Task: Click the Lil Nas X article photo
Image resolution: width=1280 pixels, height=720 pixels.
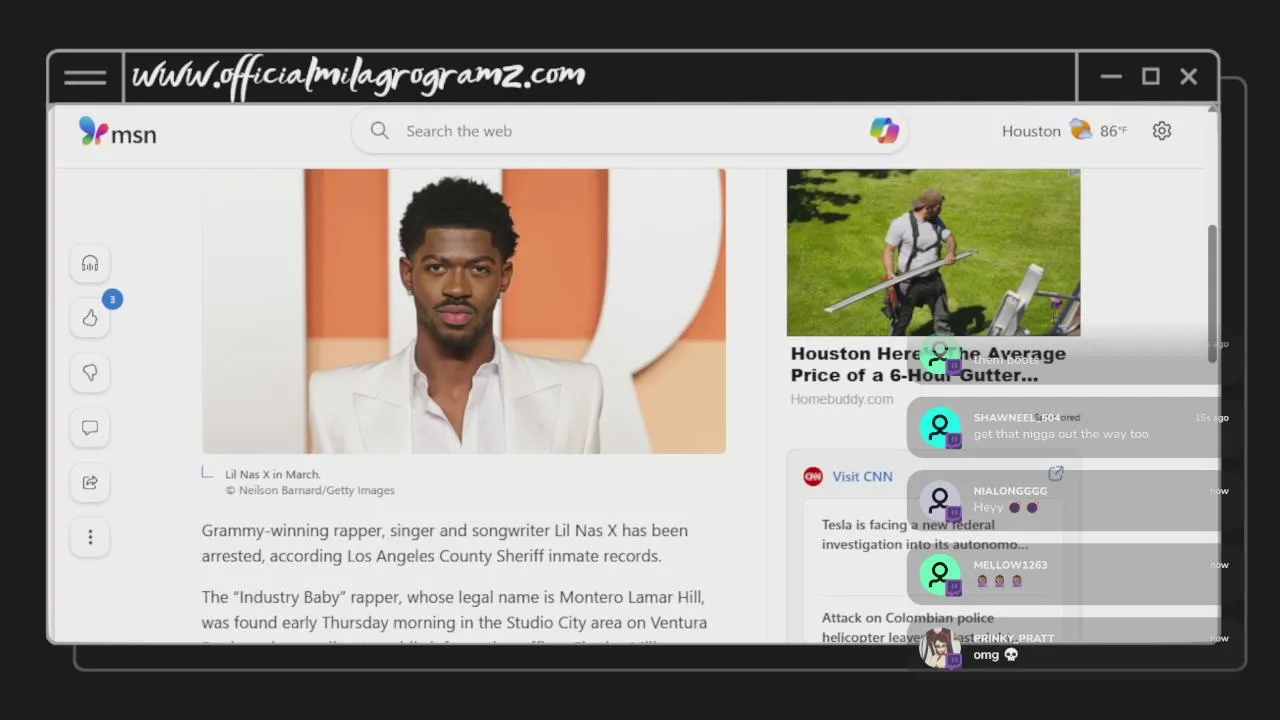Action: click(464, 311)
